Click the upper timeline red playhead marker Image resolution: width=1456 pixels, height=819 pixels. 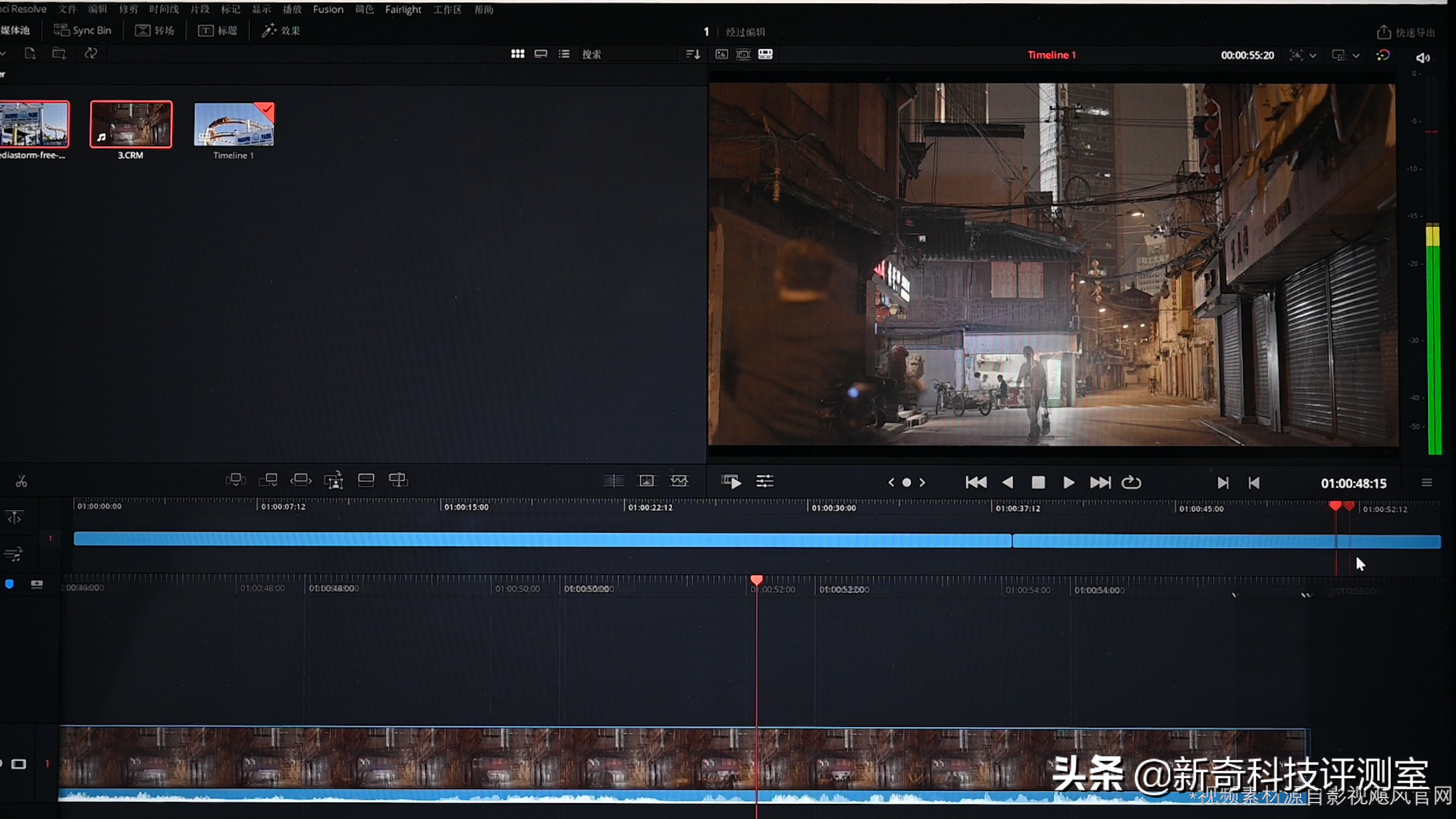1335,506
